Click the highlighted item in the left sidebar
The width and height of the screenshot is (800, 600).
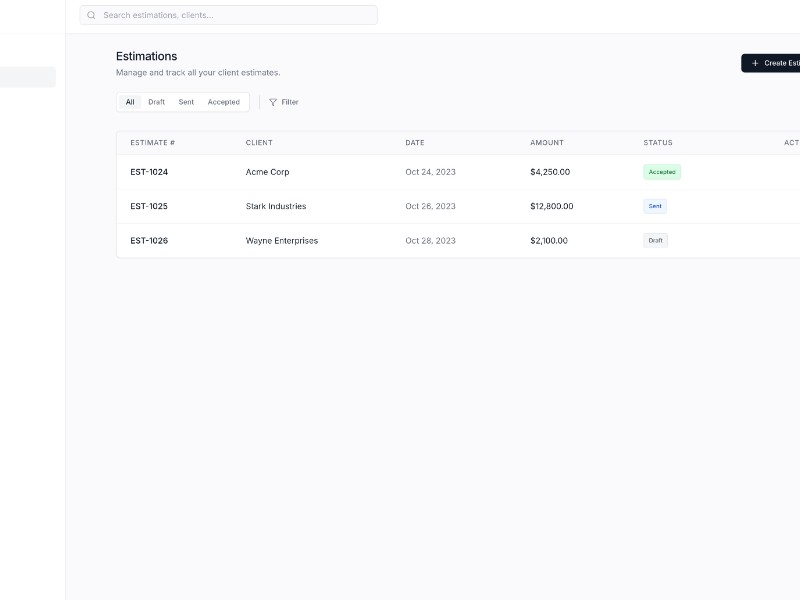[27, 77]
